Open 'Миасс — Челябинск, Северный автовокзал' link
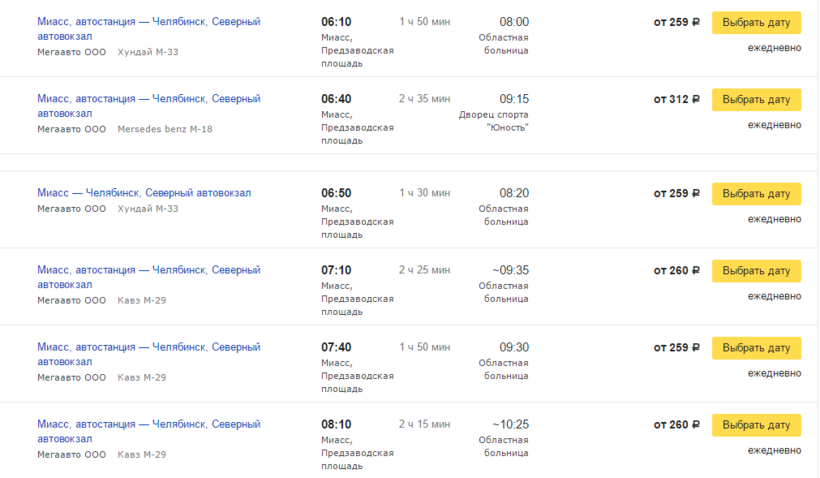820x478 pixels. [x=144, y=193]
